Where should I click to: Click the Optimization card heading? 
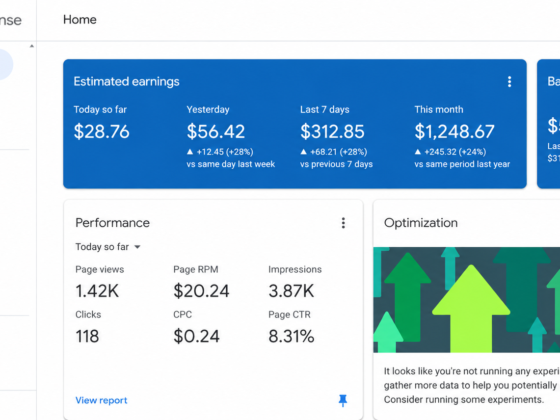click(421, 223)
